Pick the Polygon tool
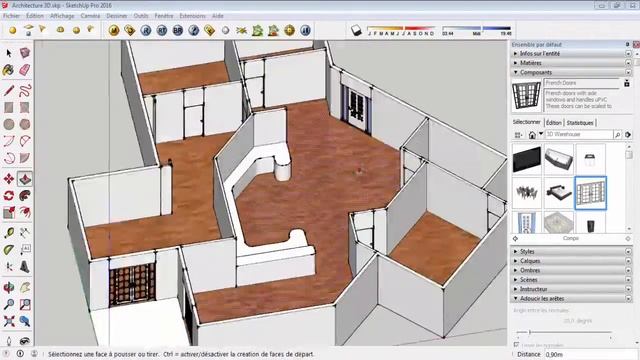 pyautogui.click(x=25, y=124)
